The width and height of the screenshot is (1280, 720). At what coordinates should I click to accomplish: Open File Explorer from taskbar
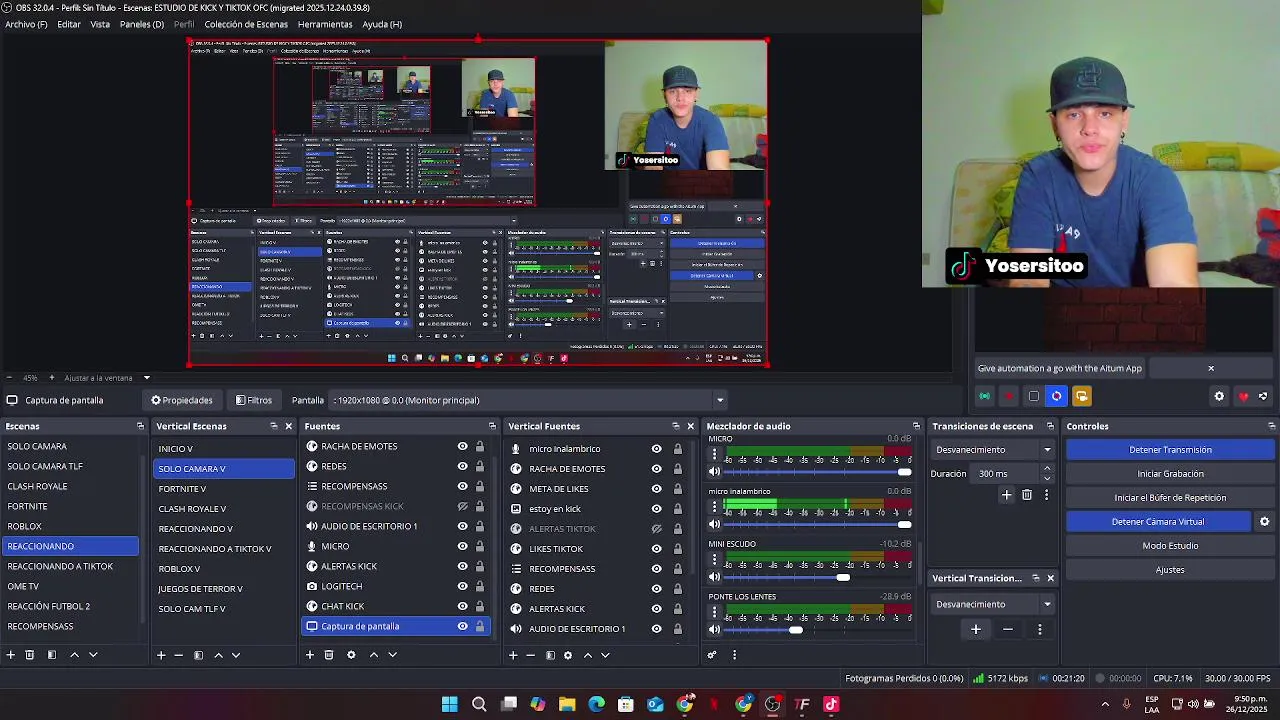(567, 704)
